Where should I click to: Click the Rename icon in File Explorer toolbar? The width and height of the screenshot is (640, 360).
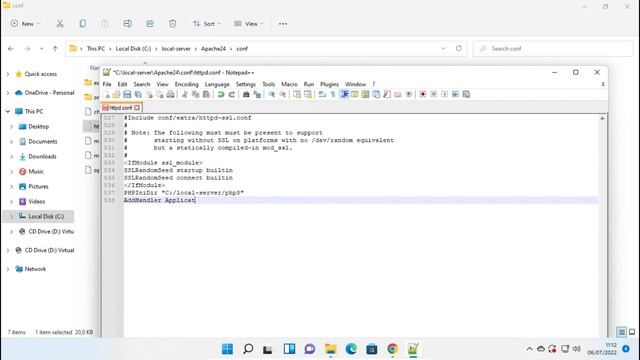127,24
